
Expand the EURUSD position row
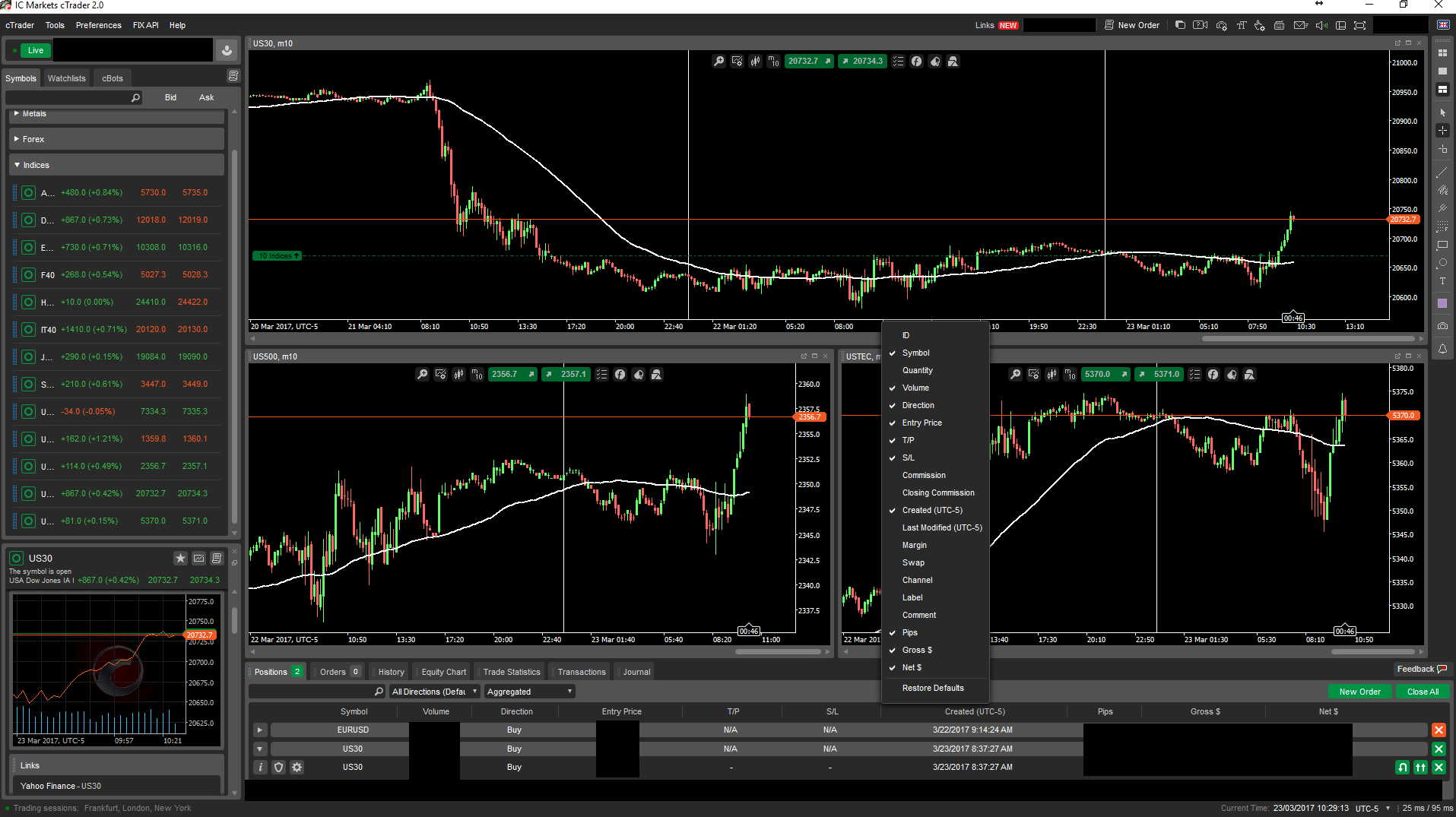coord(259,730)
